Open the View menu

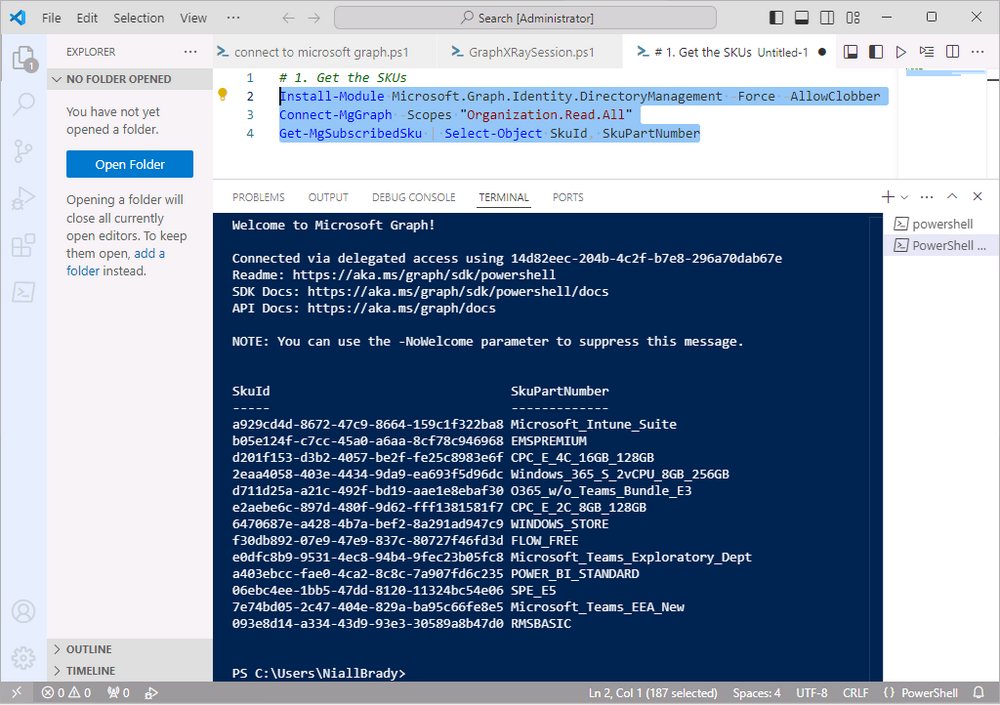[193, 18]
